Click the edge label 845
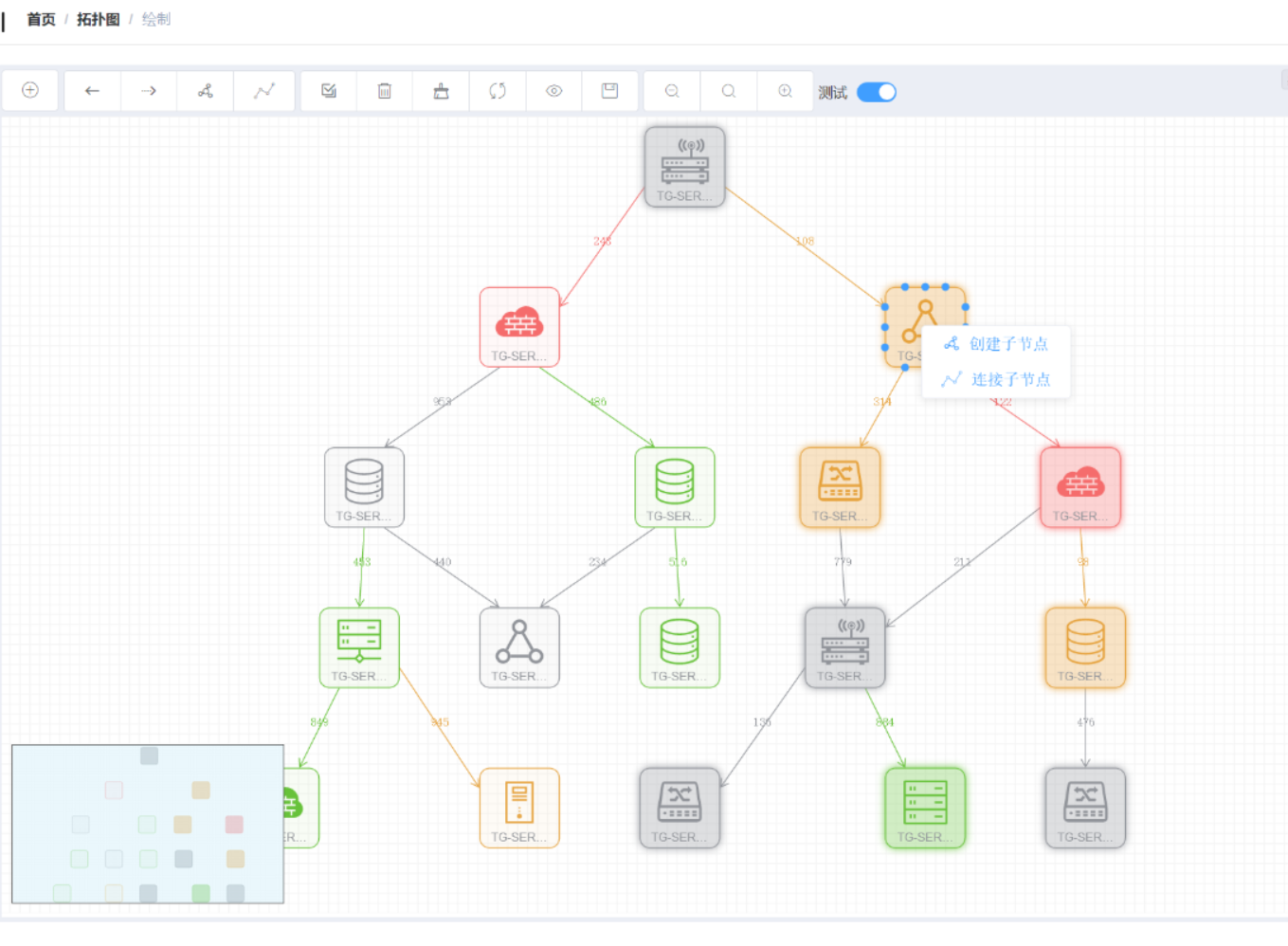Image resolution: width=1288 pixels, height=946 pixels. (440, 722)
